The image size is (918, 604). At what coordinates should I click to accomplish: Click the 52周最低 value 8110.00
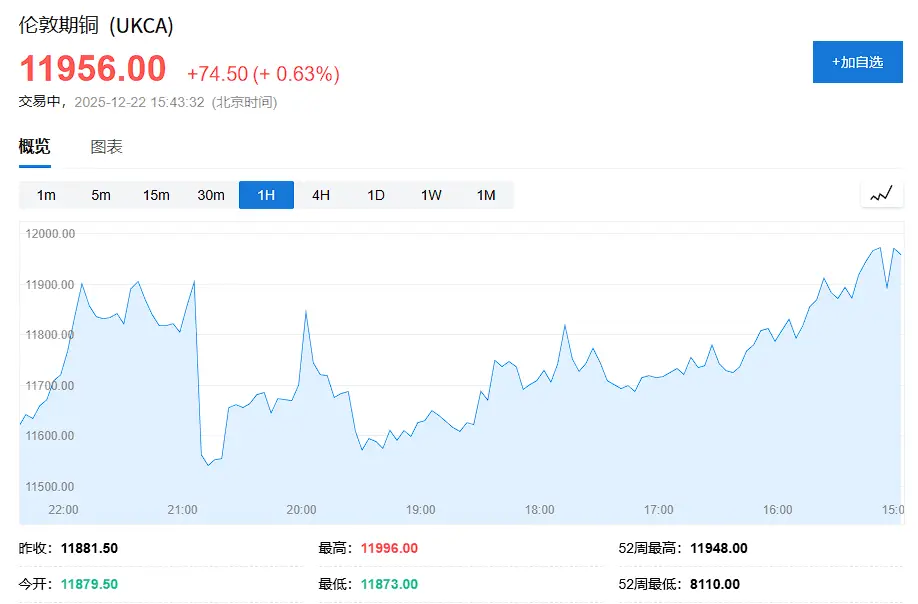(716, 584)
